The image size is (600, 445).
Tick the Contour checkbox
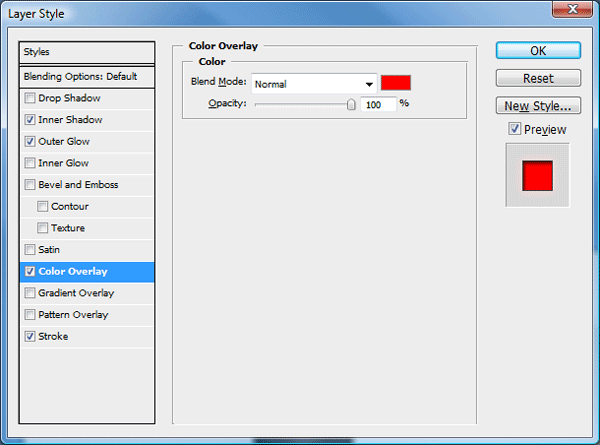click(x=42, y=207)
